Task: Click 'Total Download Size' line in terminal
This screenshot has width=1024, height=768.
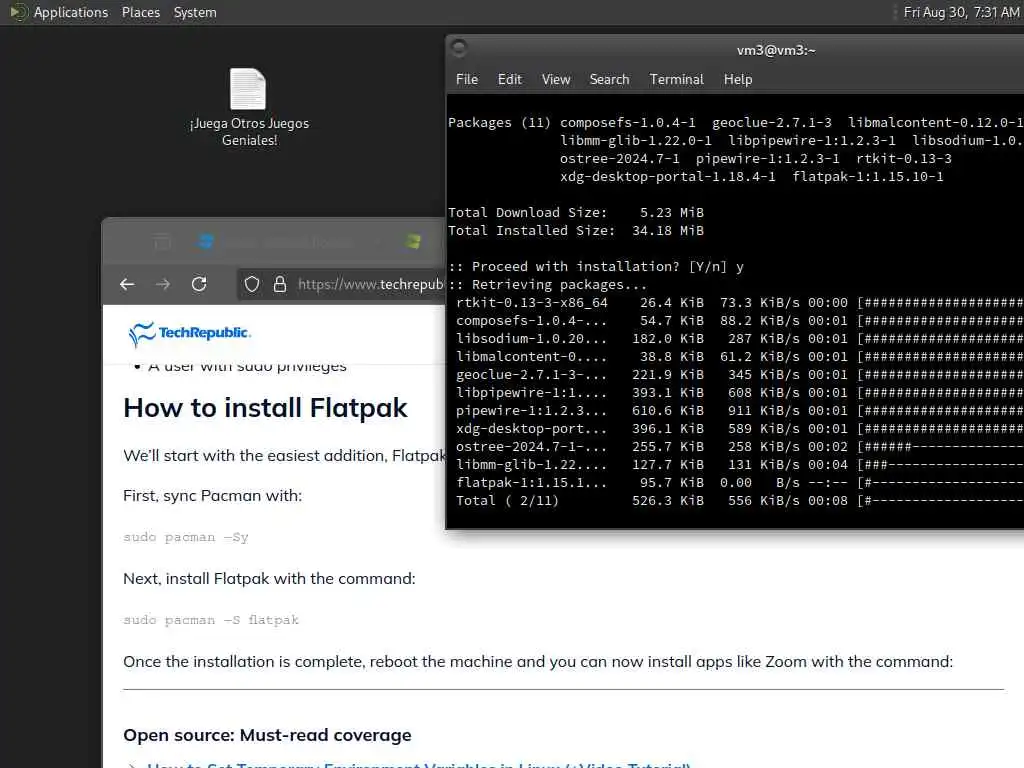Action: [x=575, y=212]
